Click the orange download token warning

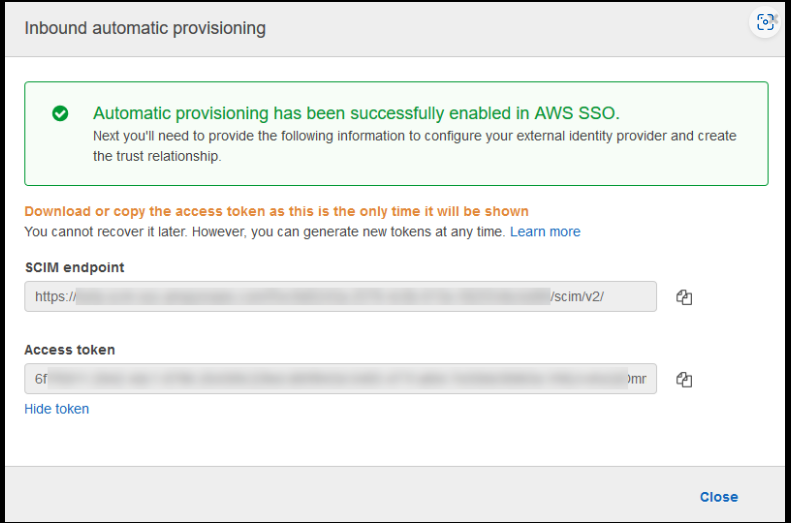pos(276,211)
